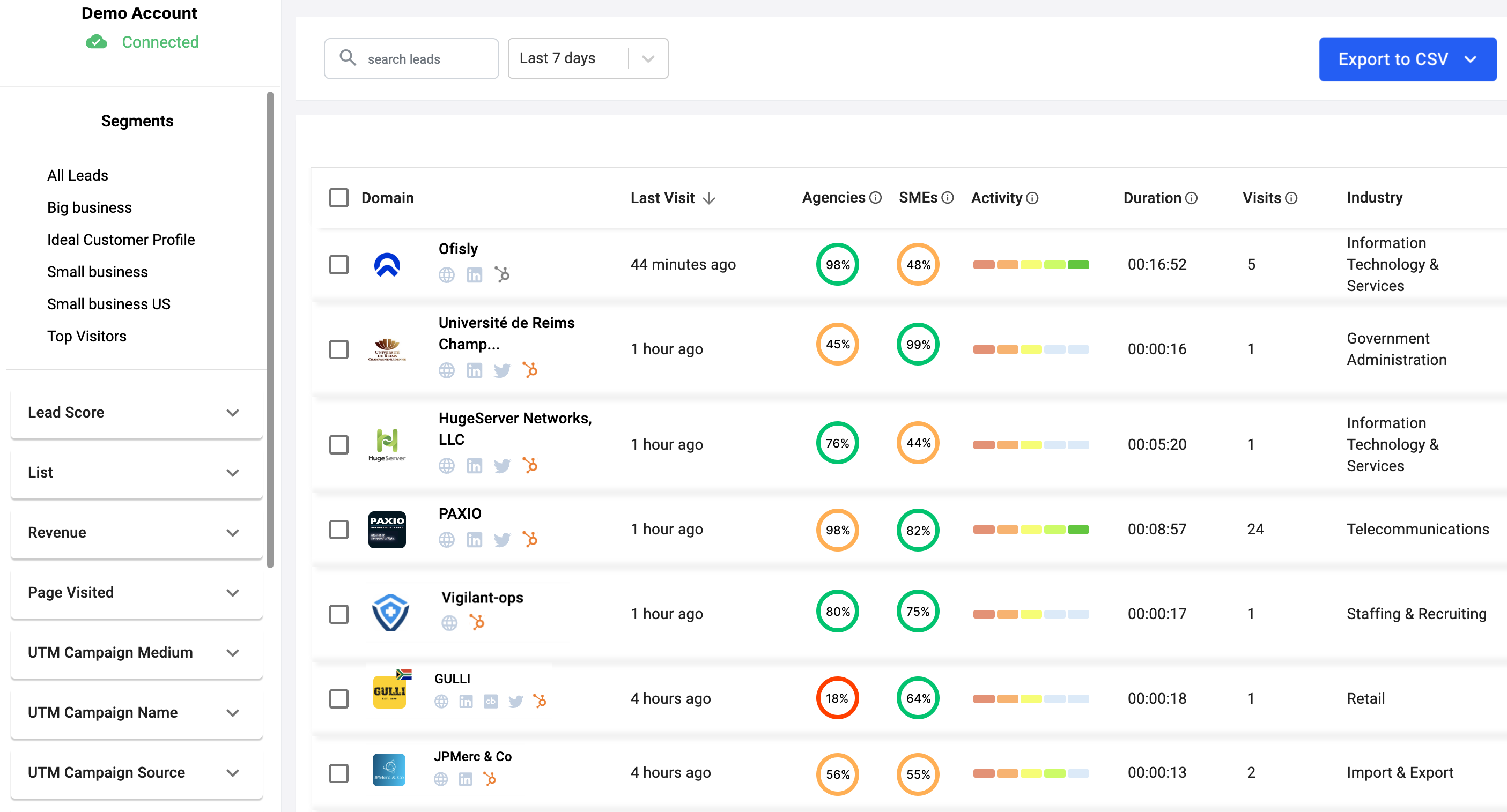Select the Big business segment
Screen dimensions: 1507x812
click(90, 207)
